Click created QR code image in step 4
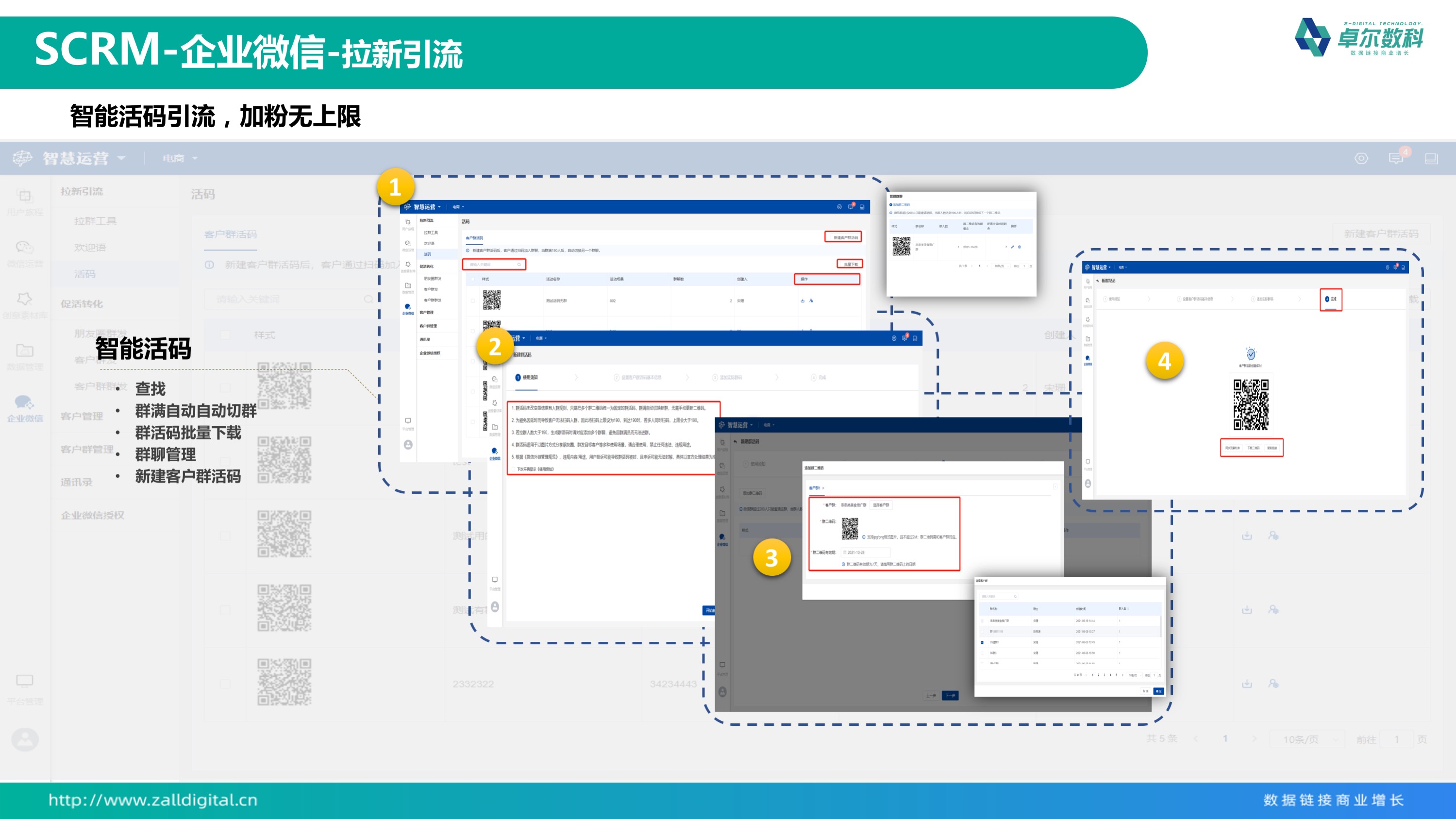The width and height of the screenshot is (1456, 819). click(x=1251, y=405)
